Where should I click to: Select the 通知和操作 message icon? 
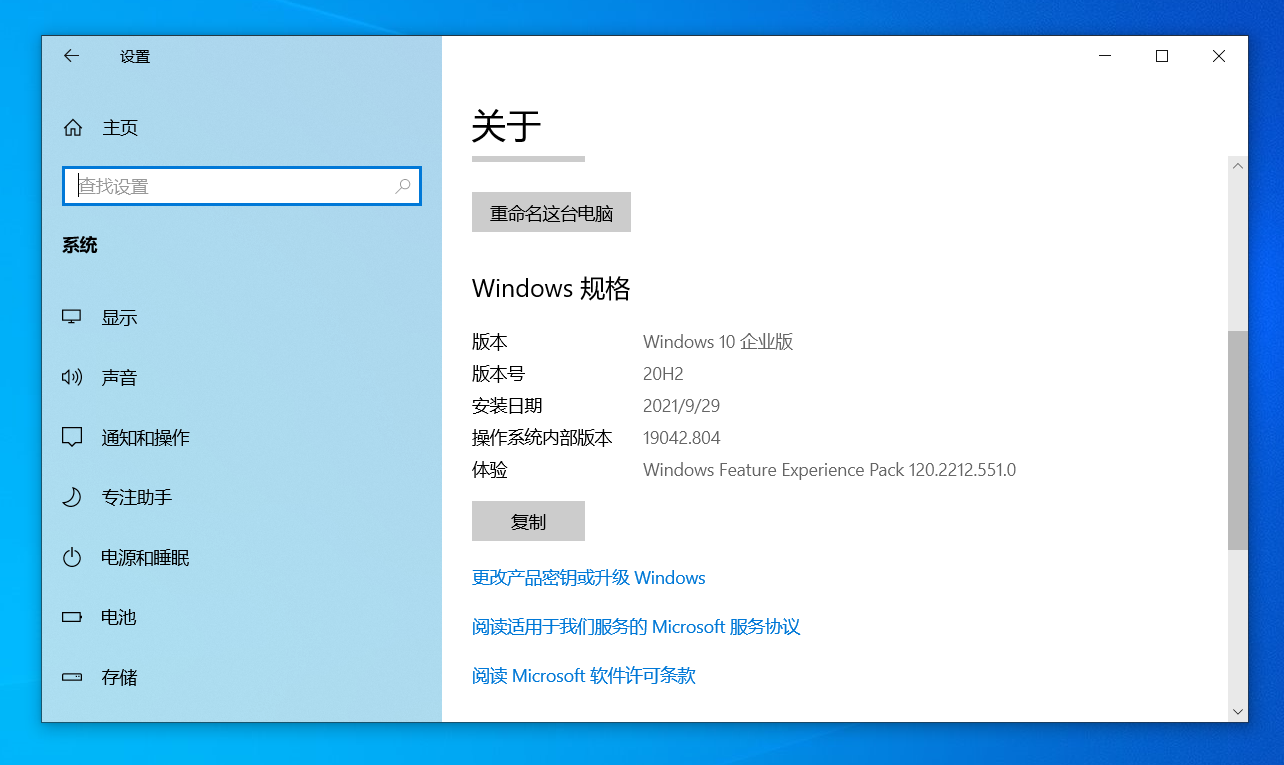click(72, 437)
